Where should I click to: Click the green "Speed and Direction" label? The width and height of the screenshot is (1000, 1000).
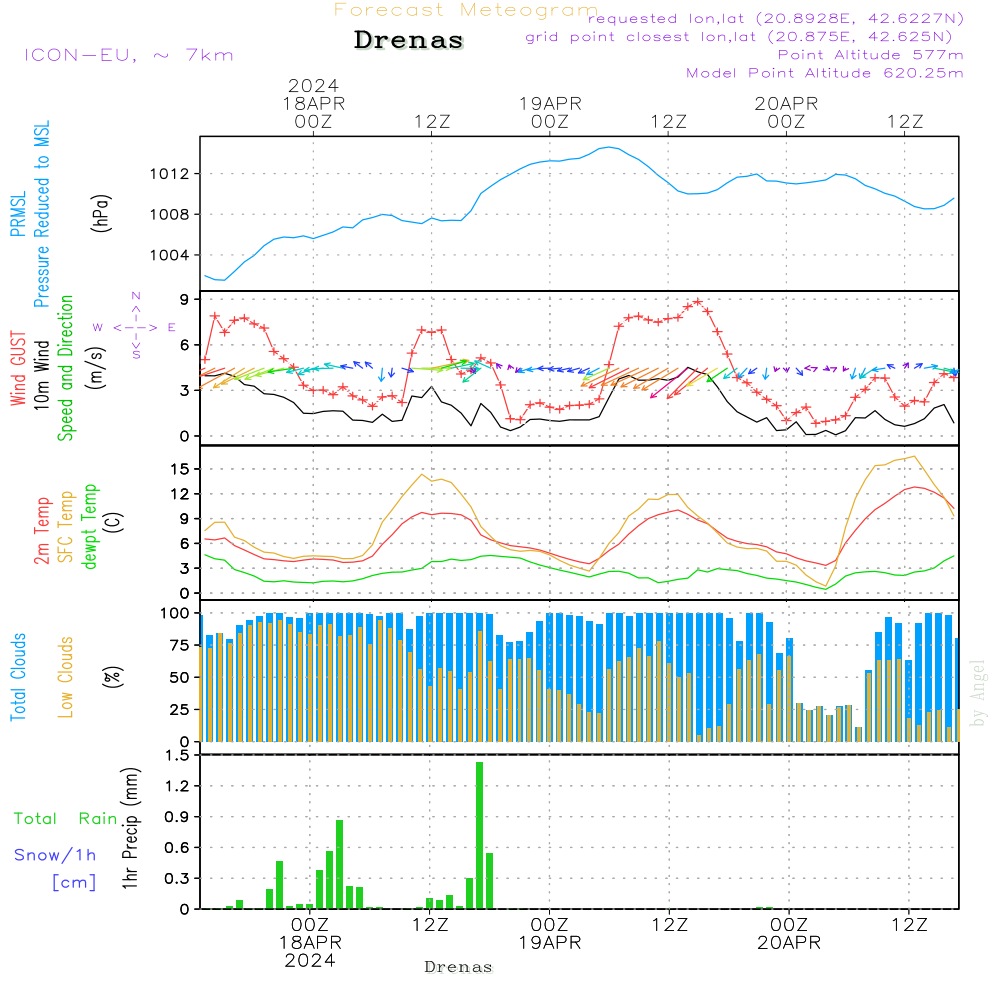tap(66, 368)
